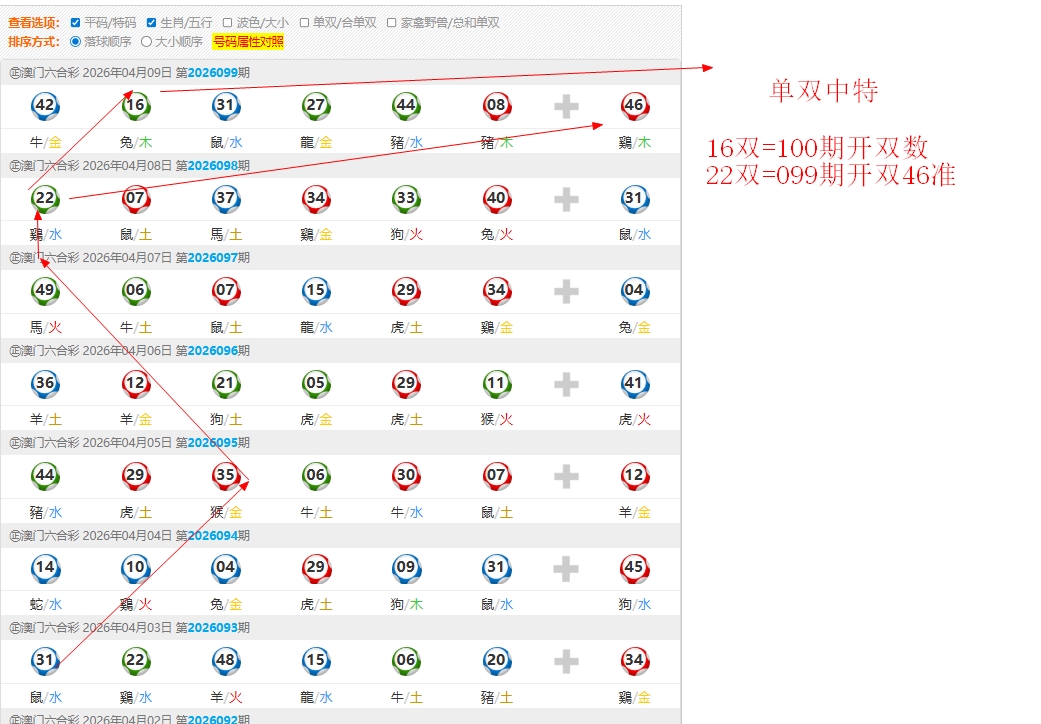Select ball 36 in period 2026096
This screenshot has height=724, width=1041.
point(45,384)
